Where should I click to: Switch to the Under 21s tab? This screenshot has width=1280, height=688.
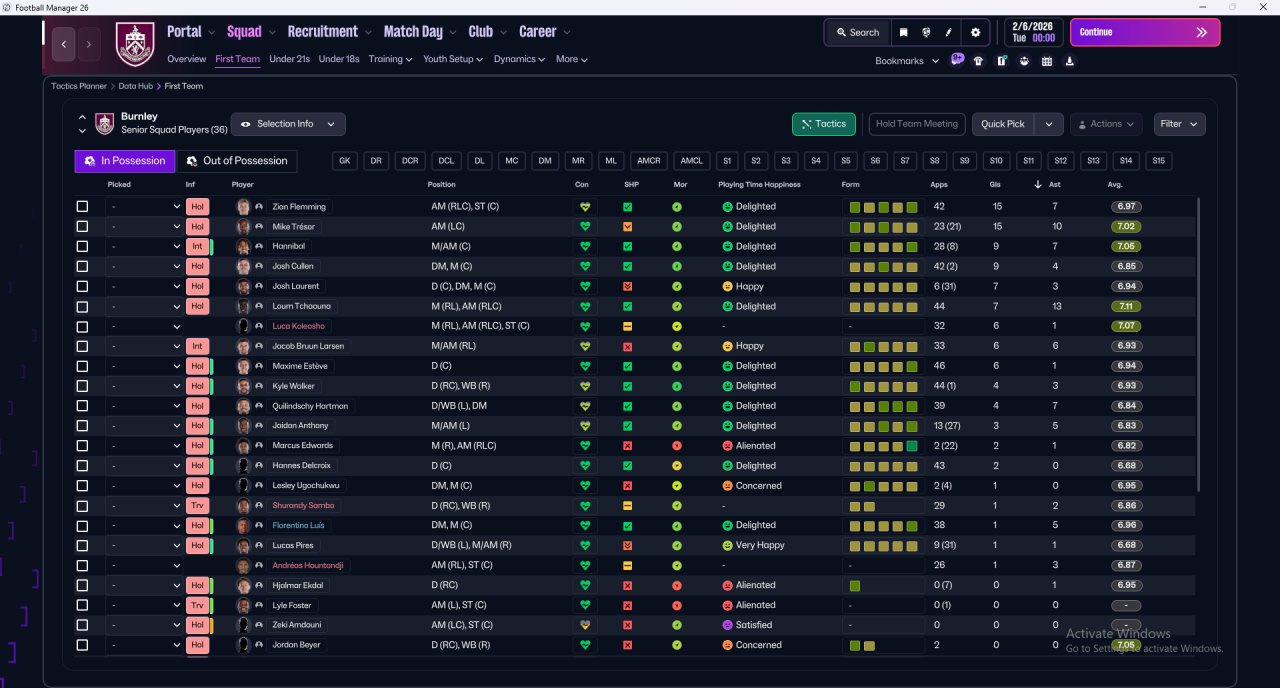pyautogui.click(x=289, y=59)
